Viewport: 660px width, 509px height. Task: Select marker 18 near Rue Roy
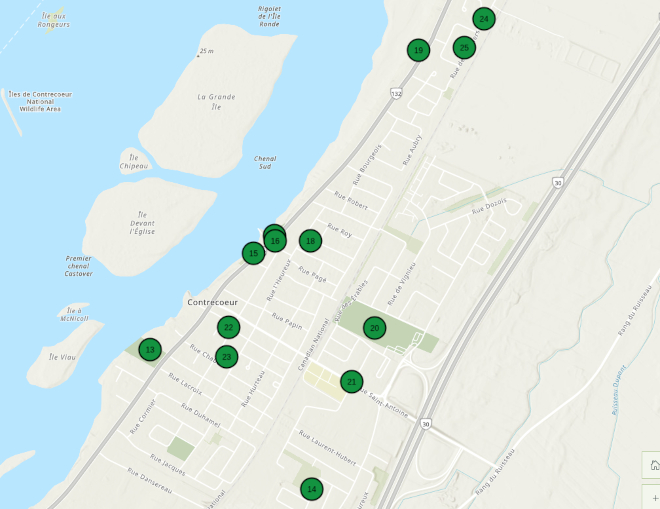(311, 241)
